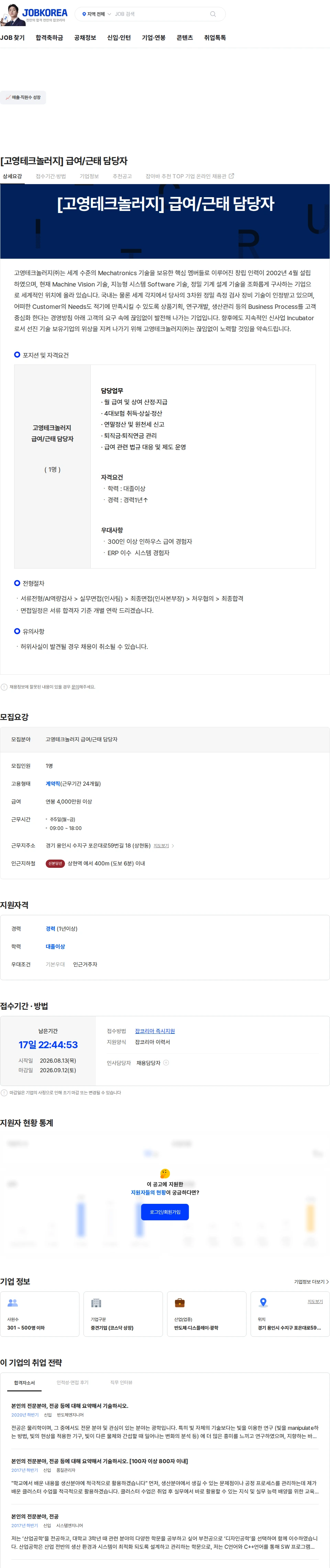Click the search magnifier icon
Screen dimensions: 330x1568
(212, 14)
